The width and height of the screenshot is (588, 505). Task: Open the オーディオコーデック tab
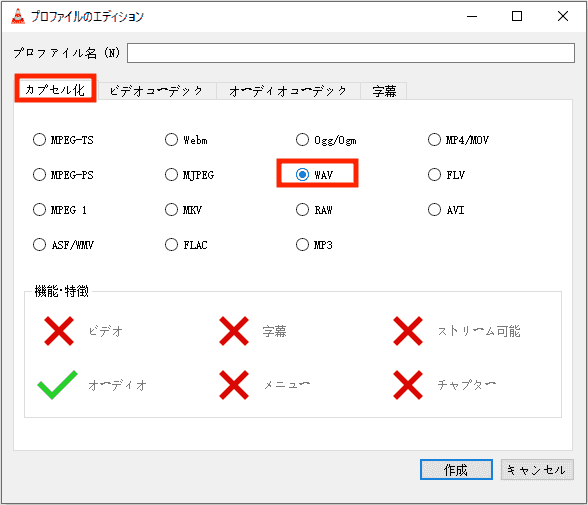pyautogui.click(x=288, y=91)
